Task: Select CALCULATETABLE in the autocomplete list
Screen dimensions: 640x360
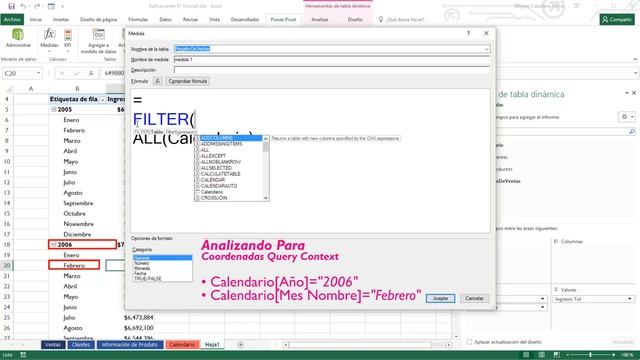Action: click(220, 174)
